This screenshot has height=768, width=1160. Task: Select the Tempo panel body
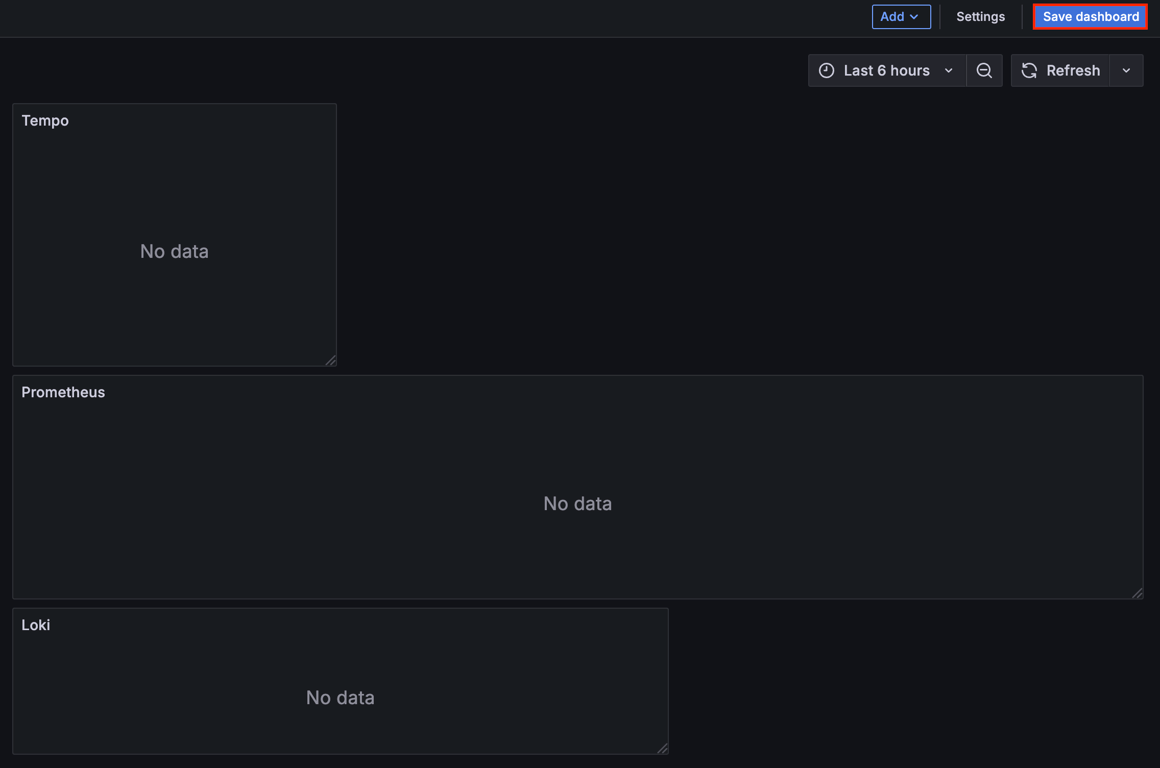pyautogui.click(x=174, y=251)
